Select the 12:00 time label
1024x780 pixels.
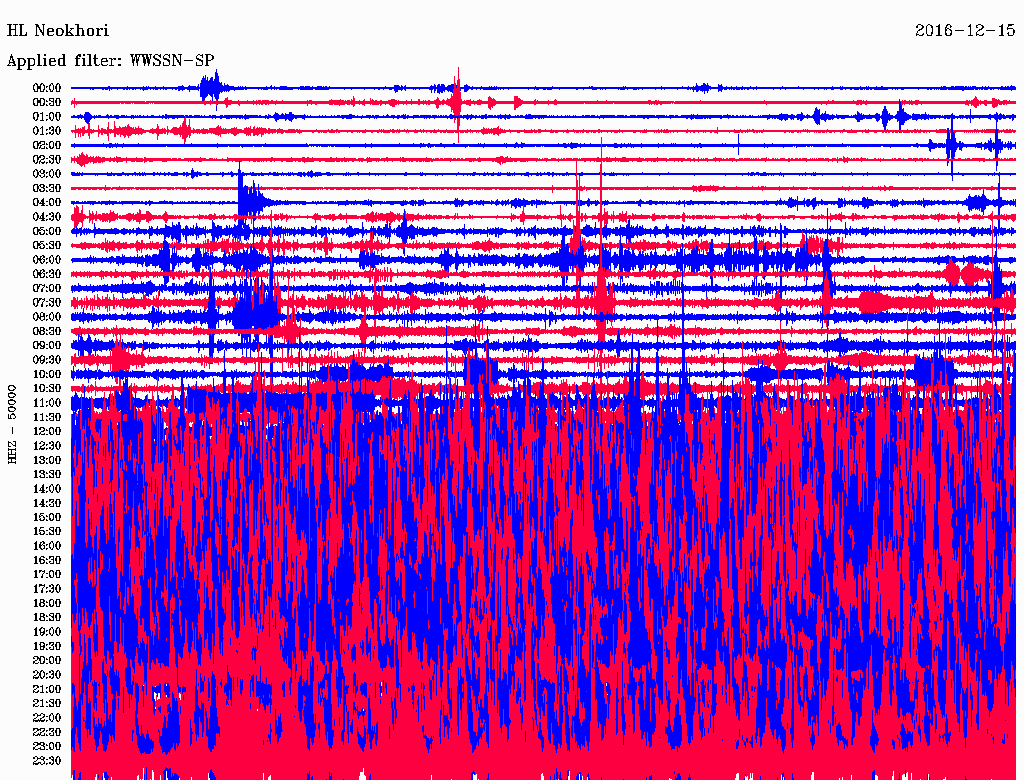coord(47,431)
